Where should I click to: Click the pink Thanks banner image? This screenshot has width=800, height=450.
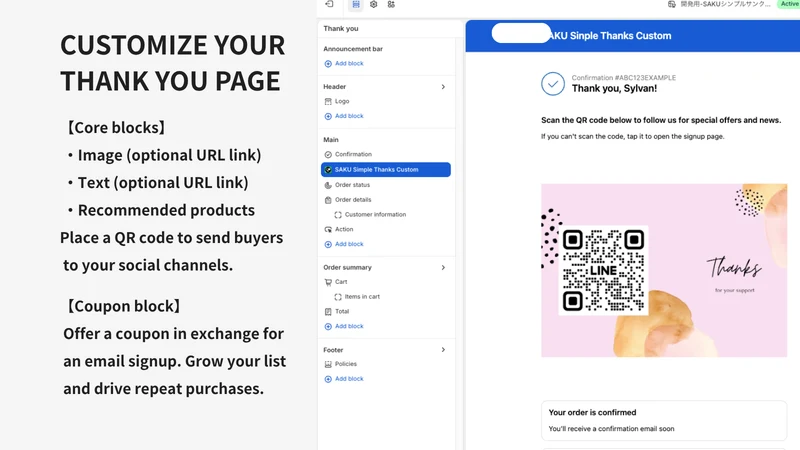click(x=664, y=270)
